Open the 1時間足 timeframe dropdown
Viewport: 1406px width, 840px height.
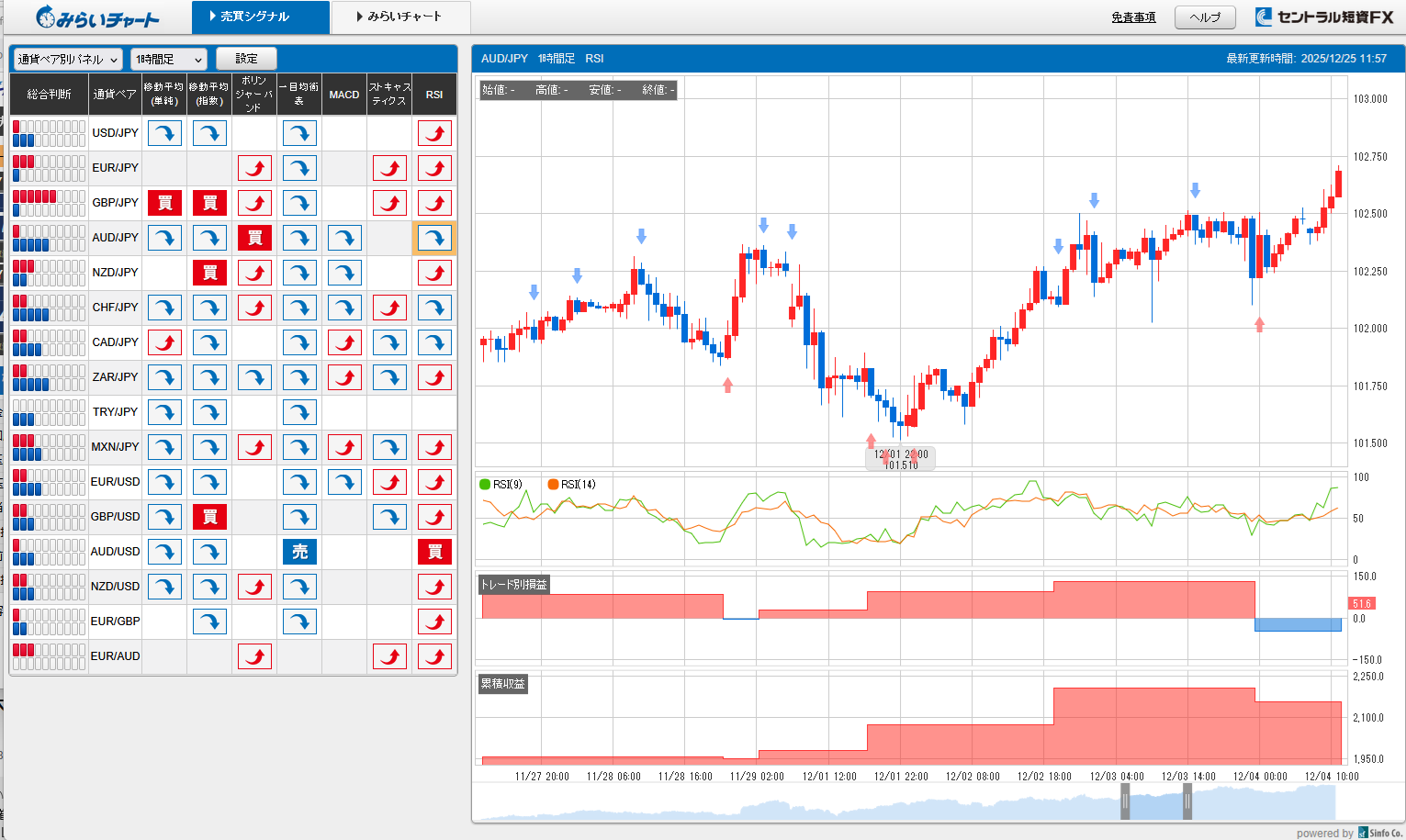pos(169,59)
